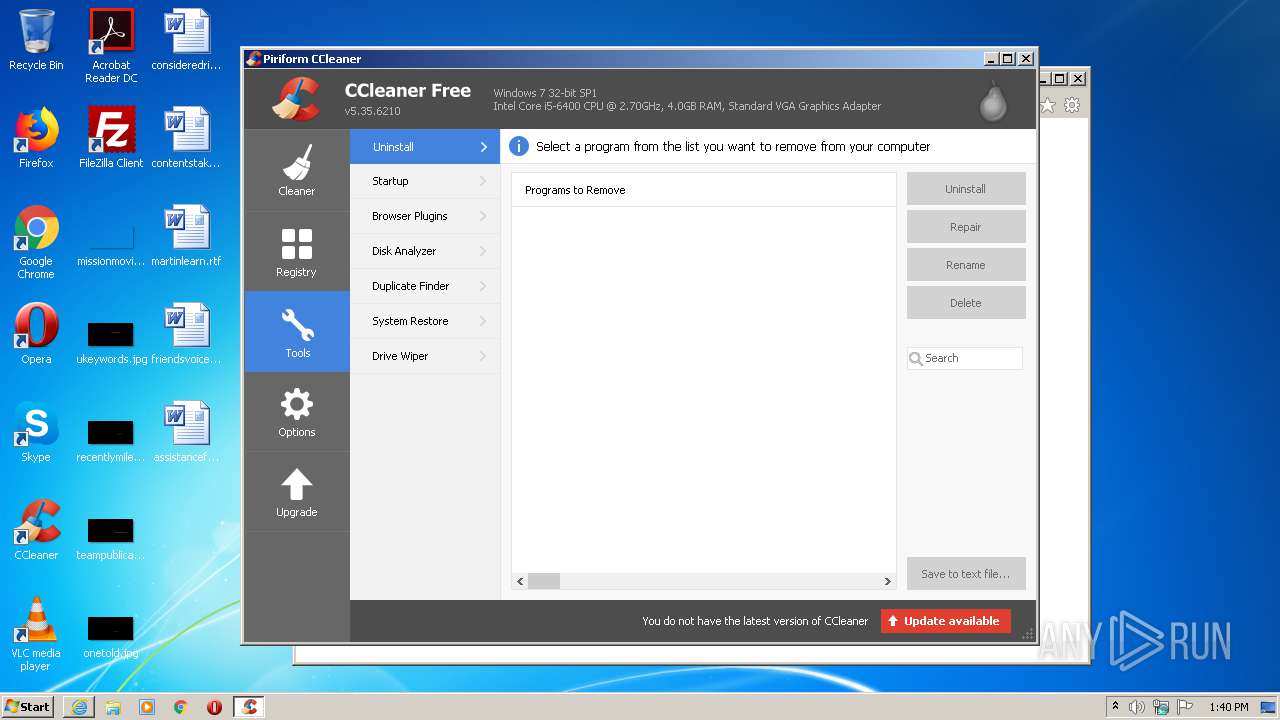This screenshot has height=720, width=1280.
Task: Select the Tools wrench section
Action: pyautogui.click(x=297, y=332)
